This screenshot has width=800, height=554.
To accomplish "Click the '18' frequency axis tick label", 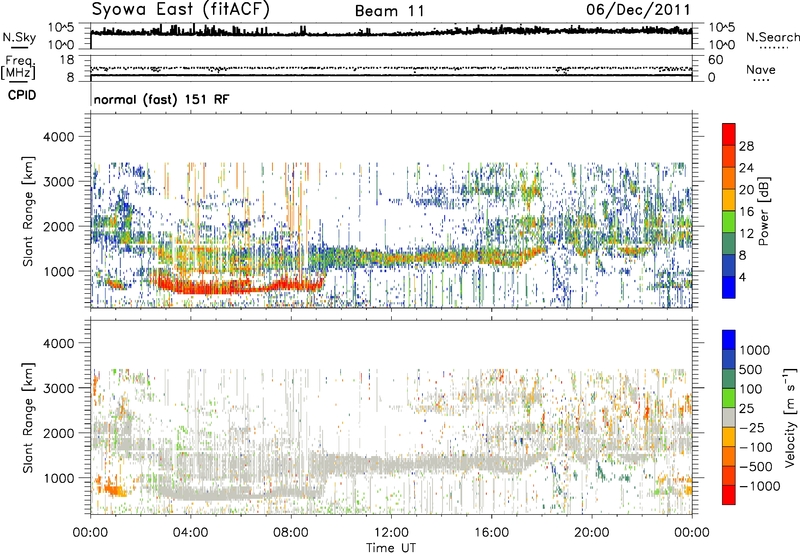I will click(x=66, y=60).
